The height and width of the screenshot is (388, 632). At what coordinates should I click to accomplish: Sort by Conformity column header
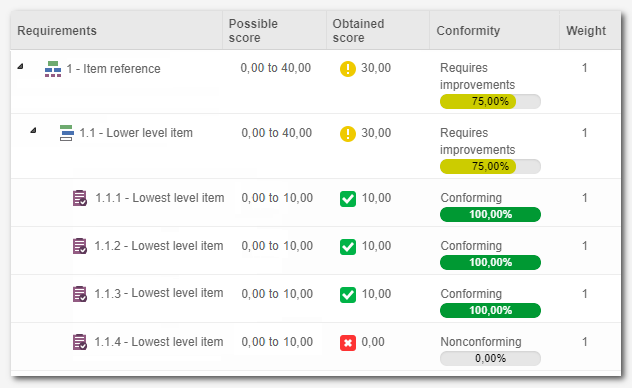[494, 31]
